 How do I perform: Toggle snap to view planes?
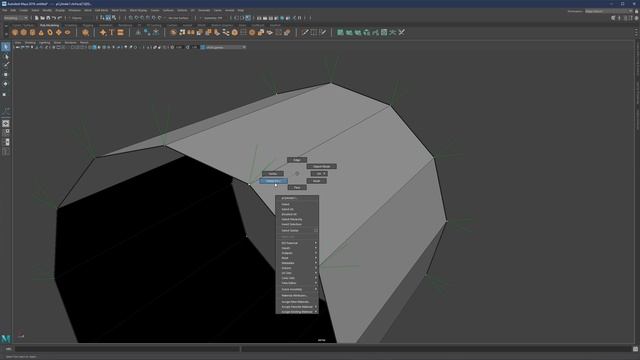point(154,18)
